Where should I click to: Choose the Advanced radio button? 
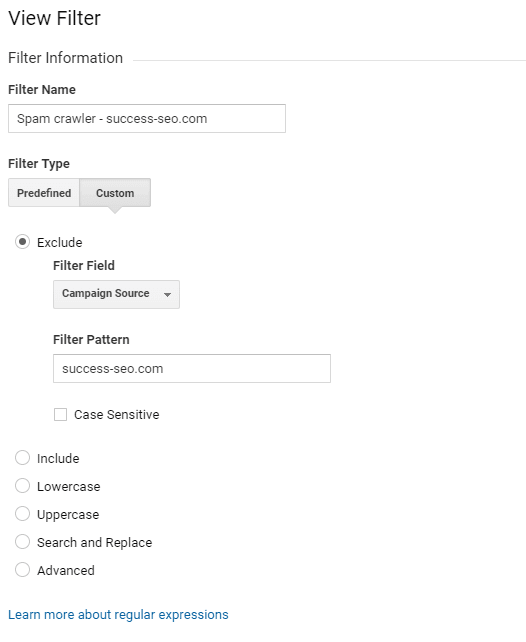tap(23, 570)
